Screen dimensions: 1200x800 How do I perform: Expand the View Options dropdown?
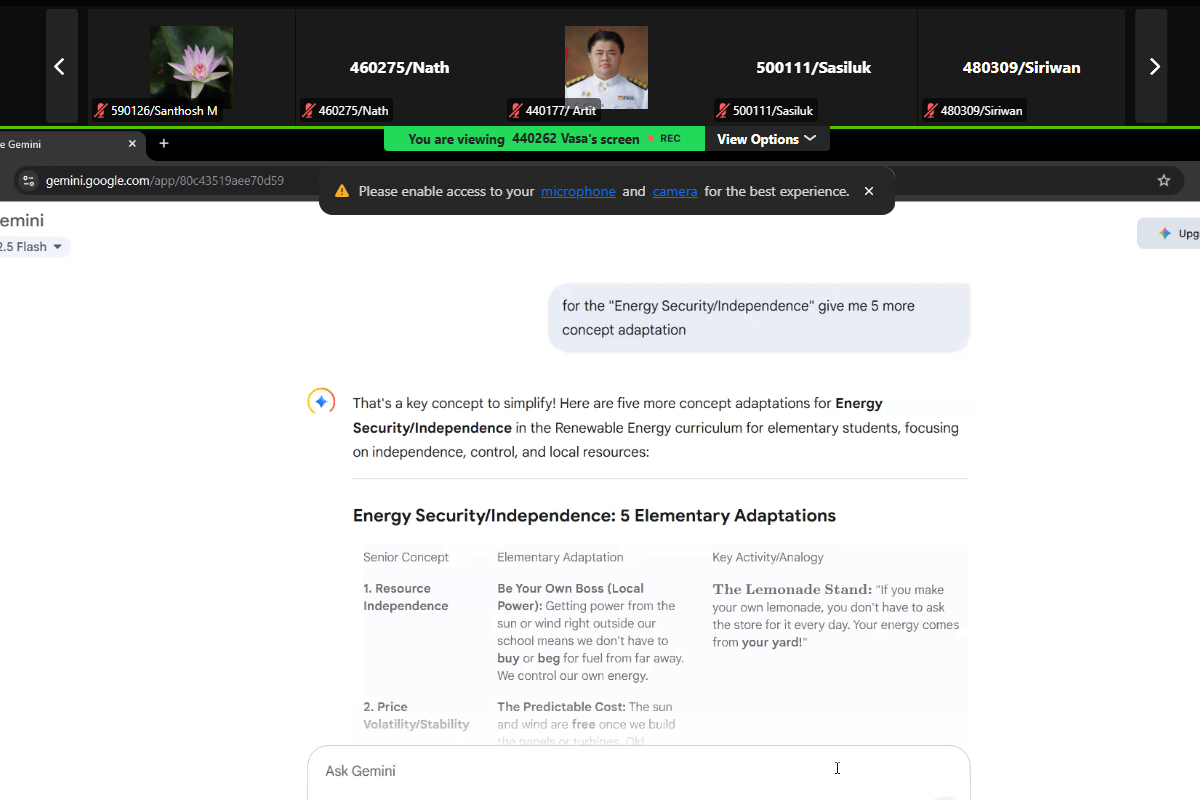766,139
